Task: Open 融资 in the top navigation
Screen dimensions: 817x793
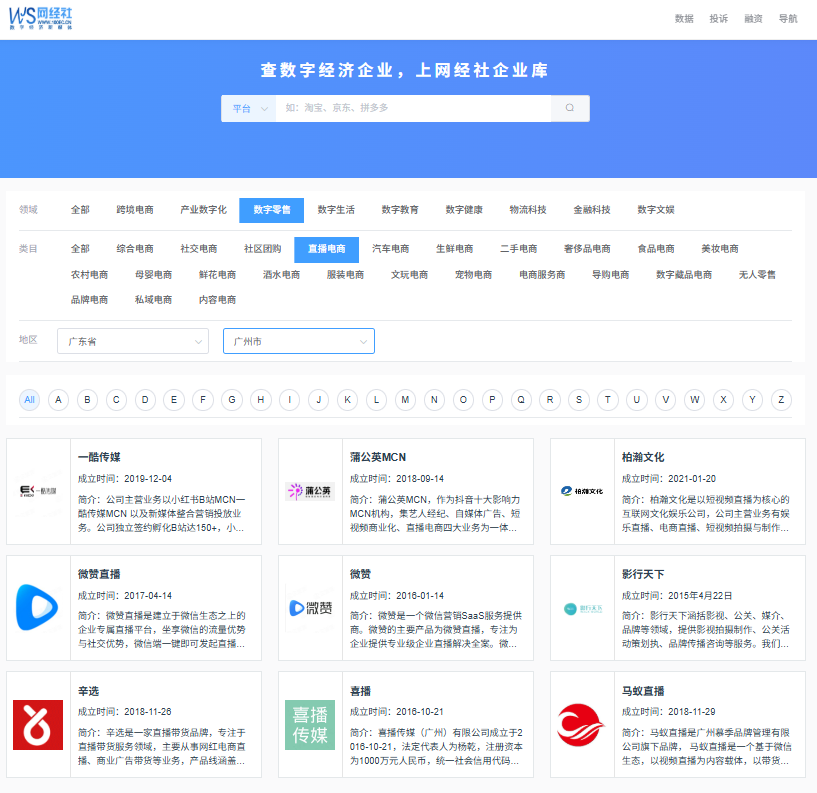Action: (x=753, y=19)
